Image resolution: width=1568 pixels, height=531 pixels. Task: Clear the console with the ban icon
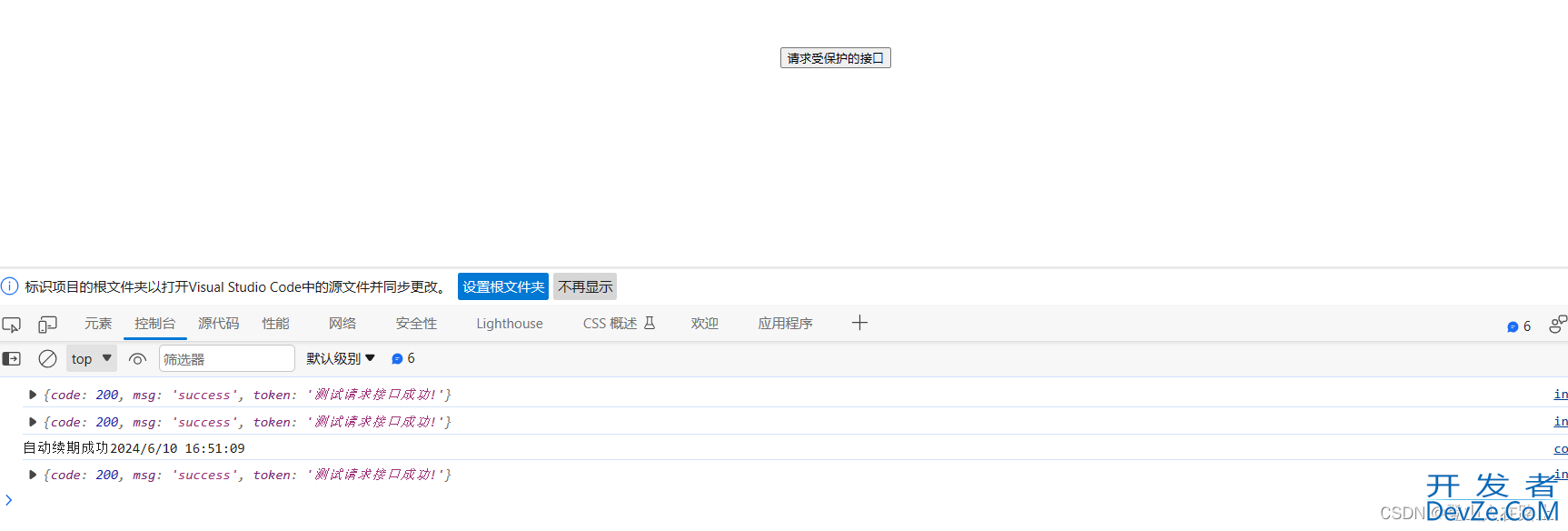point(47,359)
